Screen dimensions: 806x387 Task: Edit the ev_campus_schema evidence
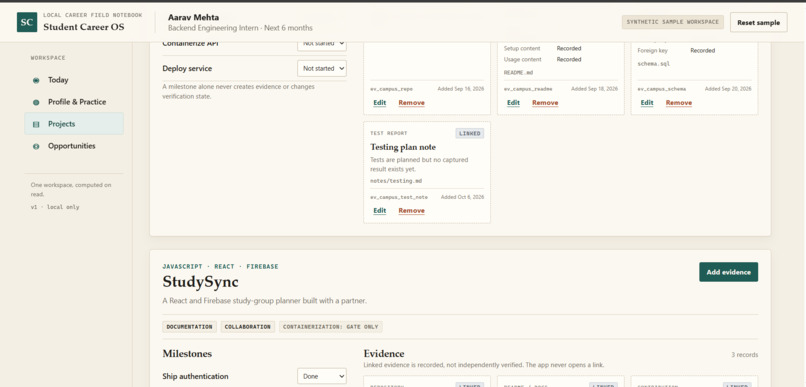coord(647,103)
